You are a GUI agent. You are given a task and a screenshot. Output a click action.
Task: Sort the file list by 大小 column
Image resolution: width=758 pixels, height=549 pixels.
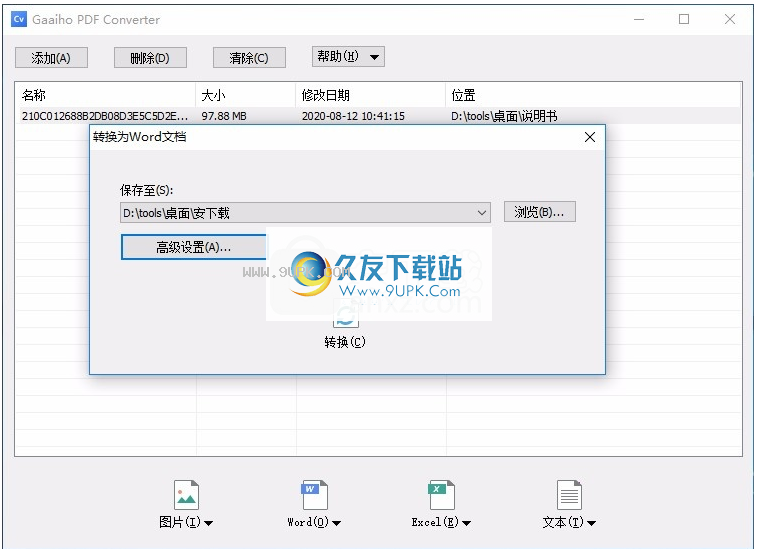click(x=246, y=95)
